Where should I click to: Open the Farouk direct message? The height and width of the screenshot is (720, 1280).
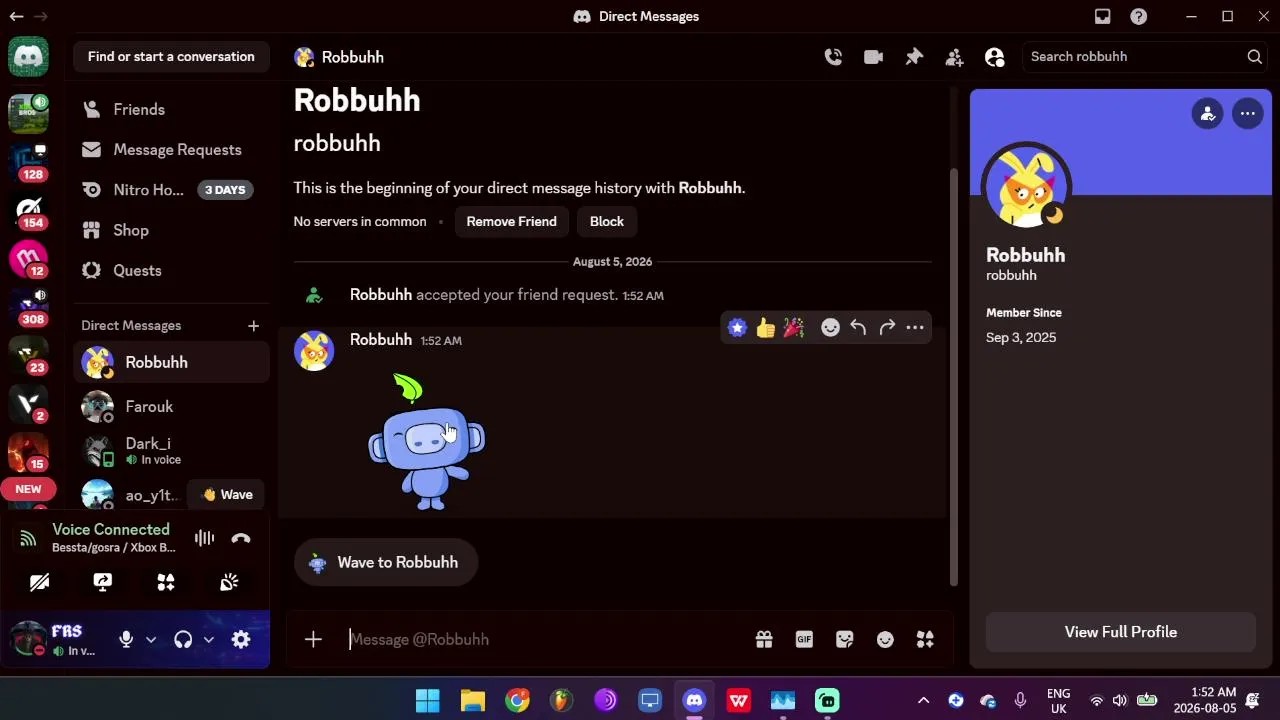coord(171,406)
